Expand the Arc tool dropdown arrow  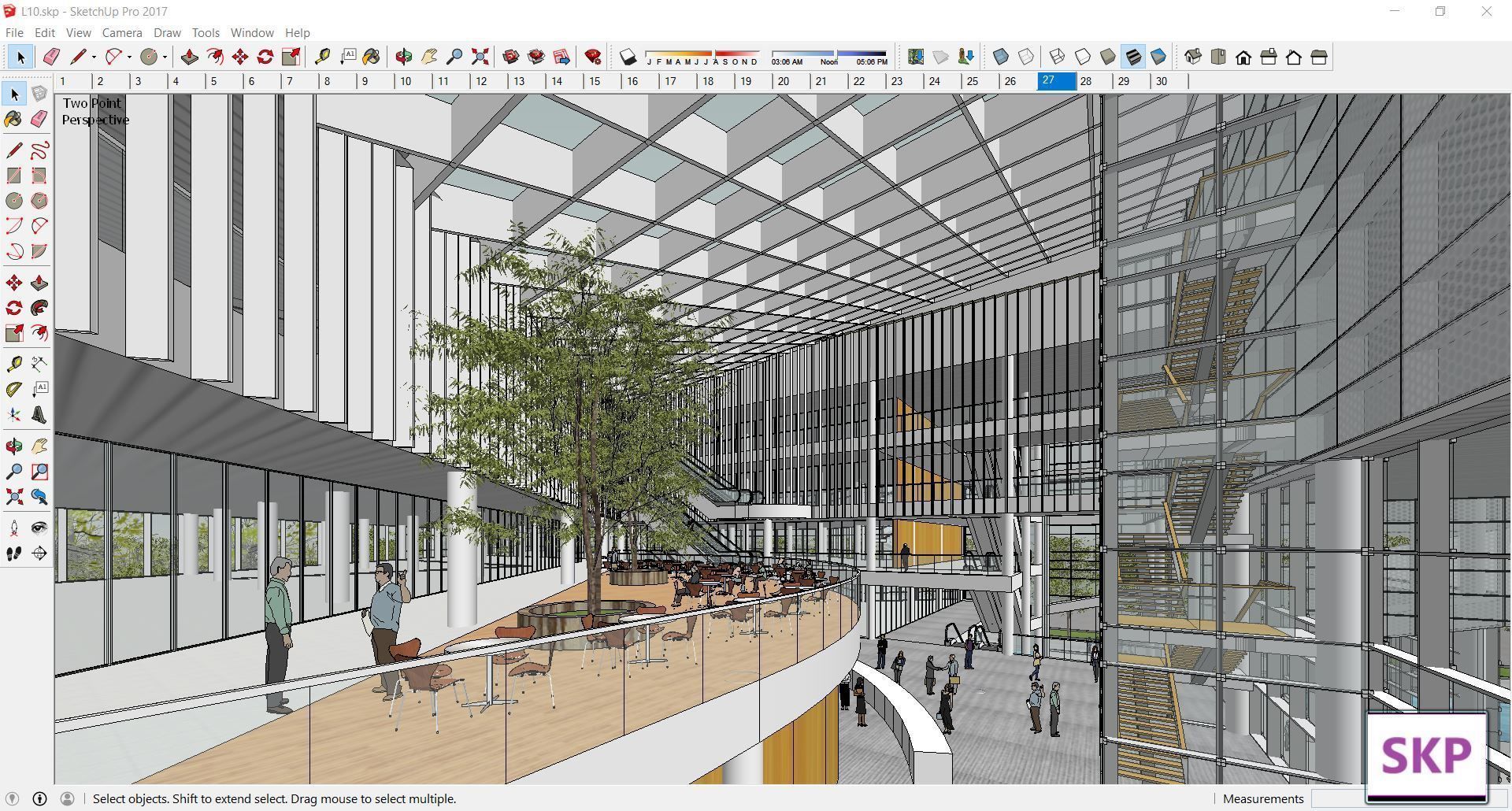129,57
